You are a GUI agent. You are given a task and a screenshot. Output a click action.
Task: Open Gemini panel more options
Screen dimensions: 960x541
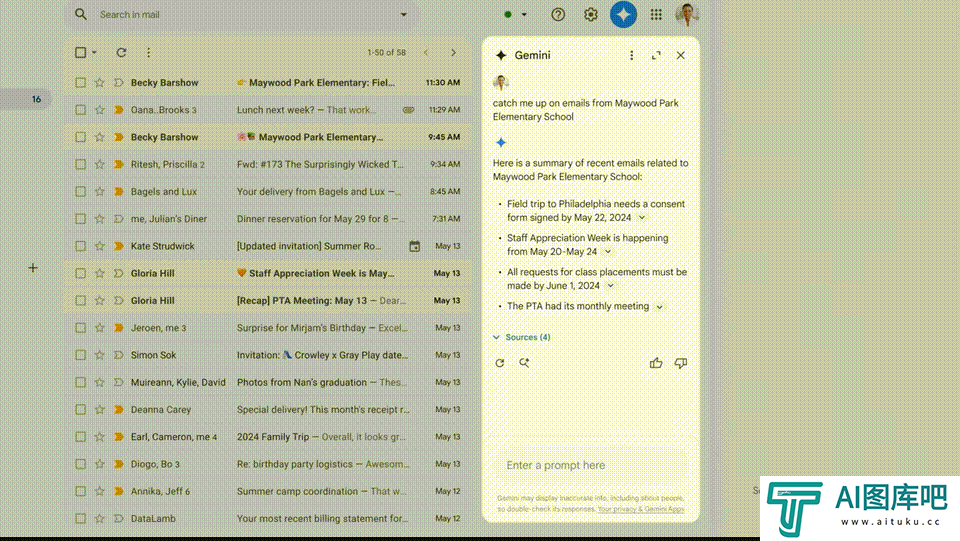631,55
